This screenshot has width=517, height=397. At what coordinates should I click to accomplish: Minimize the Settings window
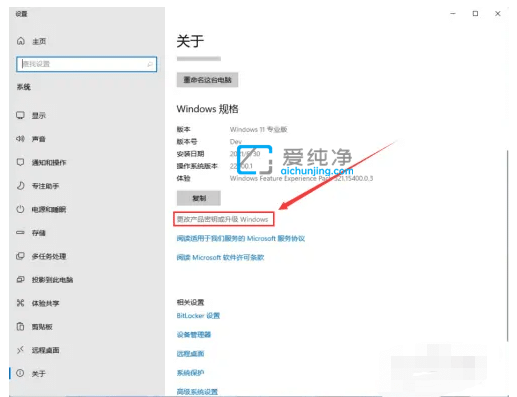point(453,13)
